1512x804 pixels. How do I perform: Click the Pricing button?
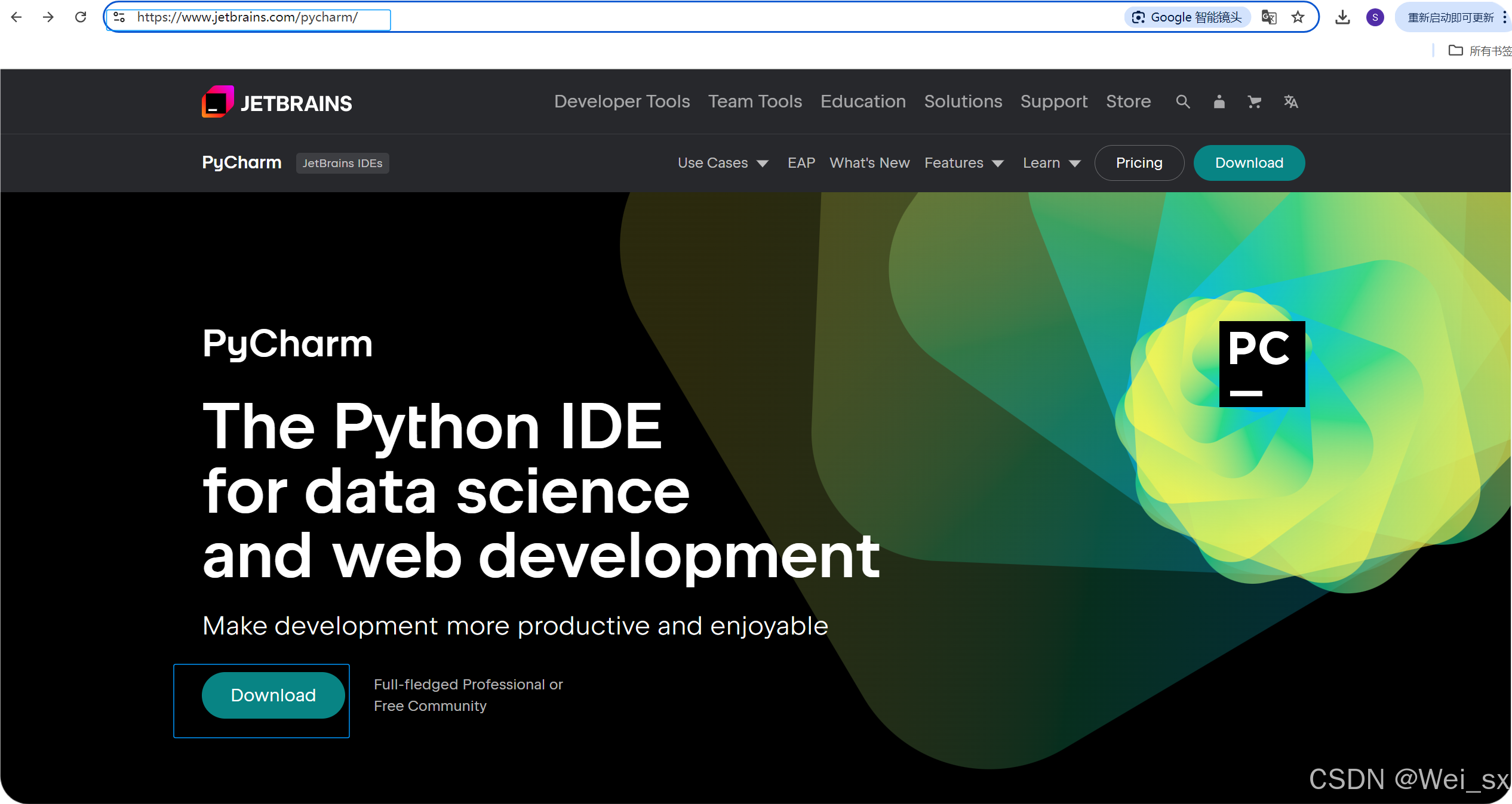tap(1139, 163)
